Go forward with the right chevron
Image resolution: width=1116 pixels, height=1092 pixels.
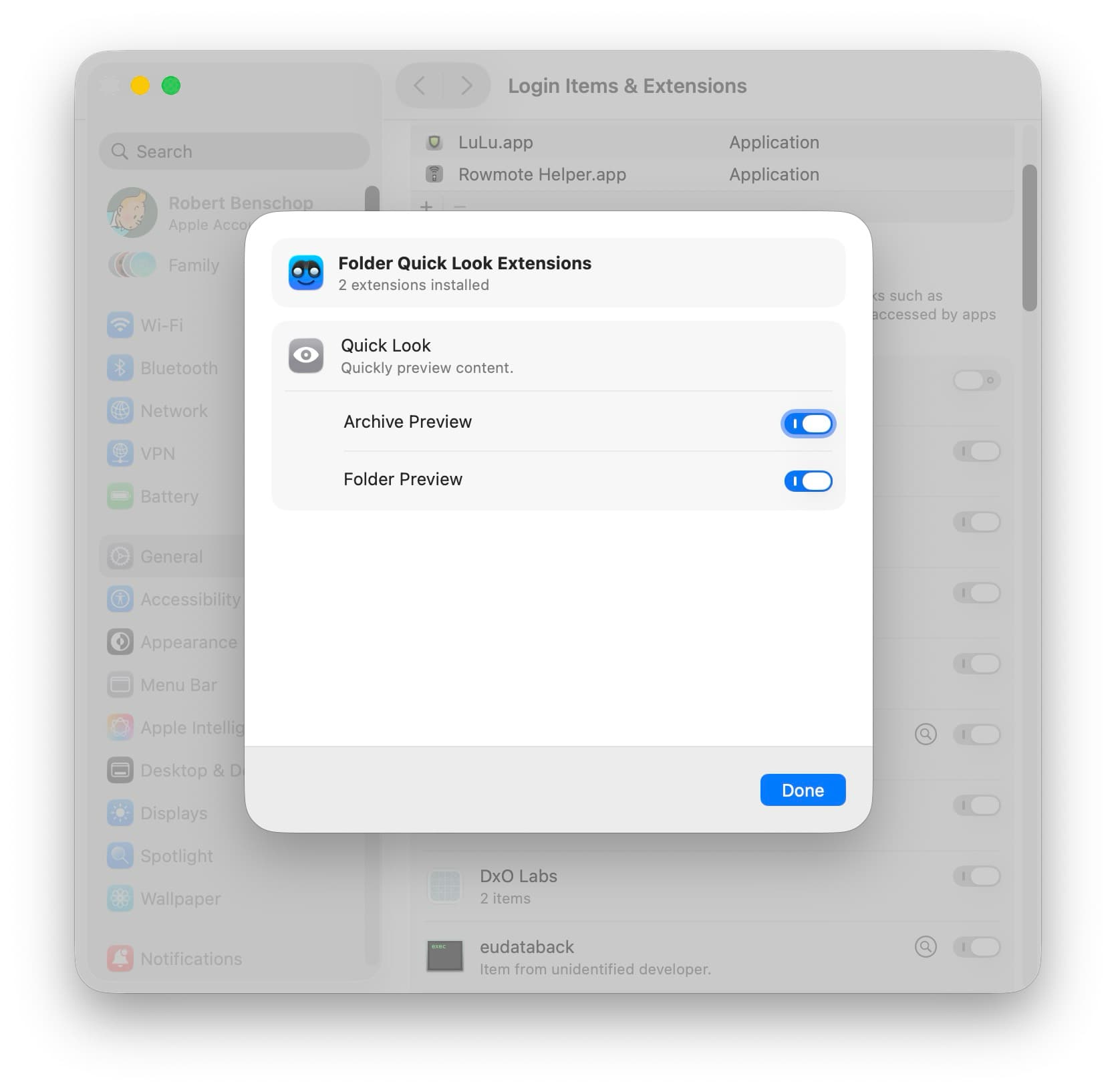pyautogui.click(x=466, y=86)
